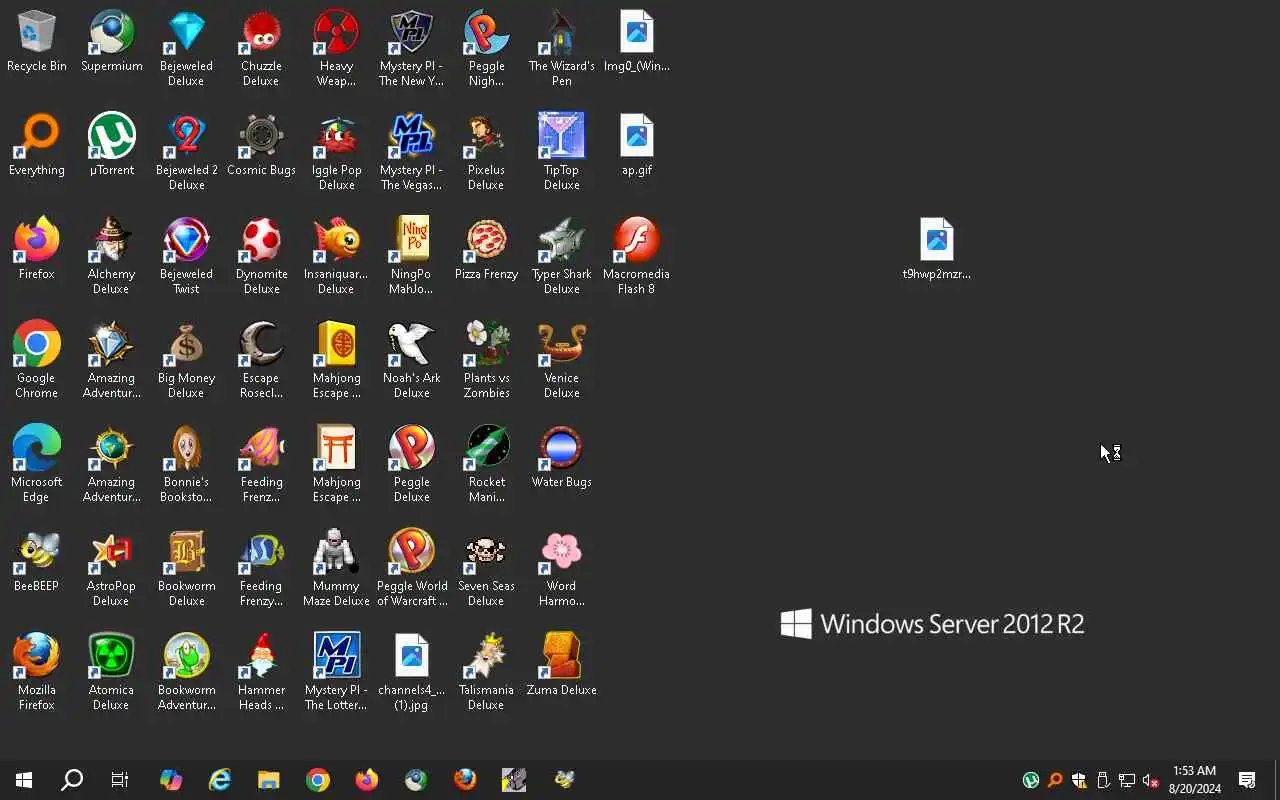
Task: Click the muted volume tray icon
Action: (x=1151, y=780)
